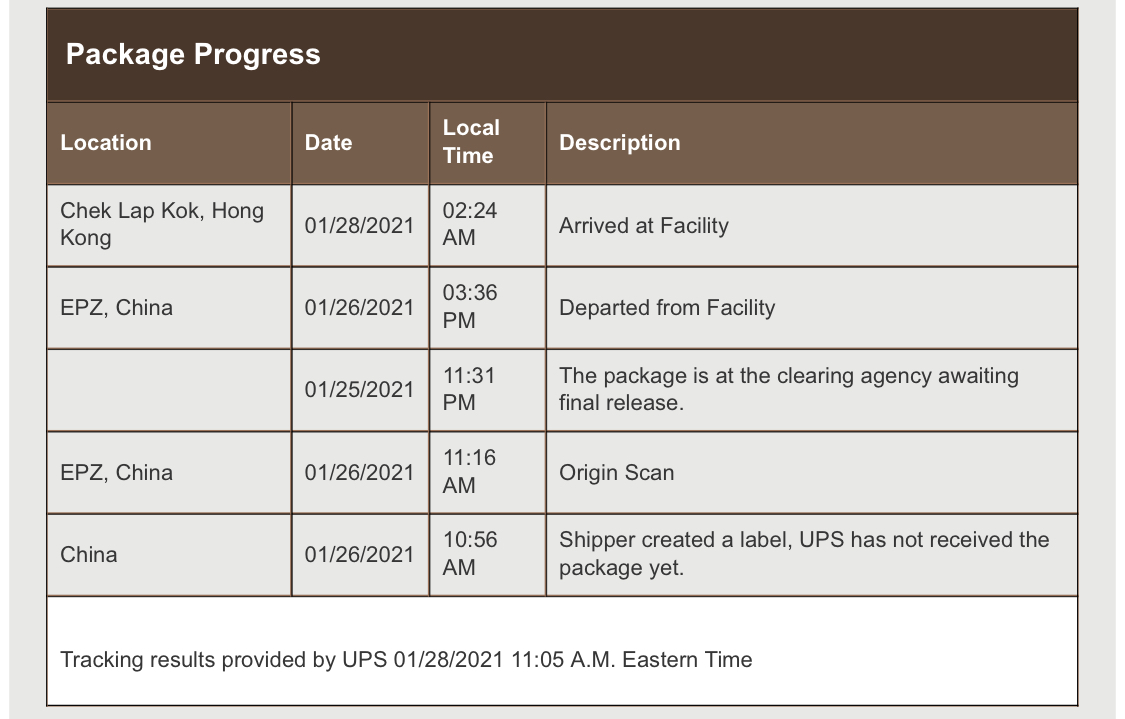
Task: Click the Tracking results provided by UPS text
Action: 406,659
